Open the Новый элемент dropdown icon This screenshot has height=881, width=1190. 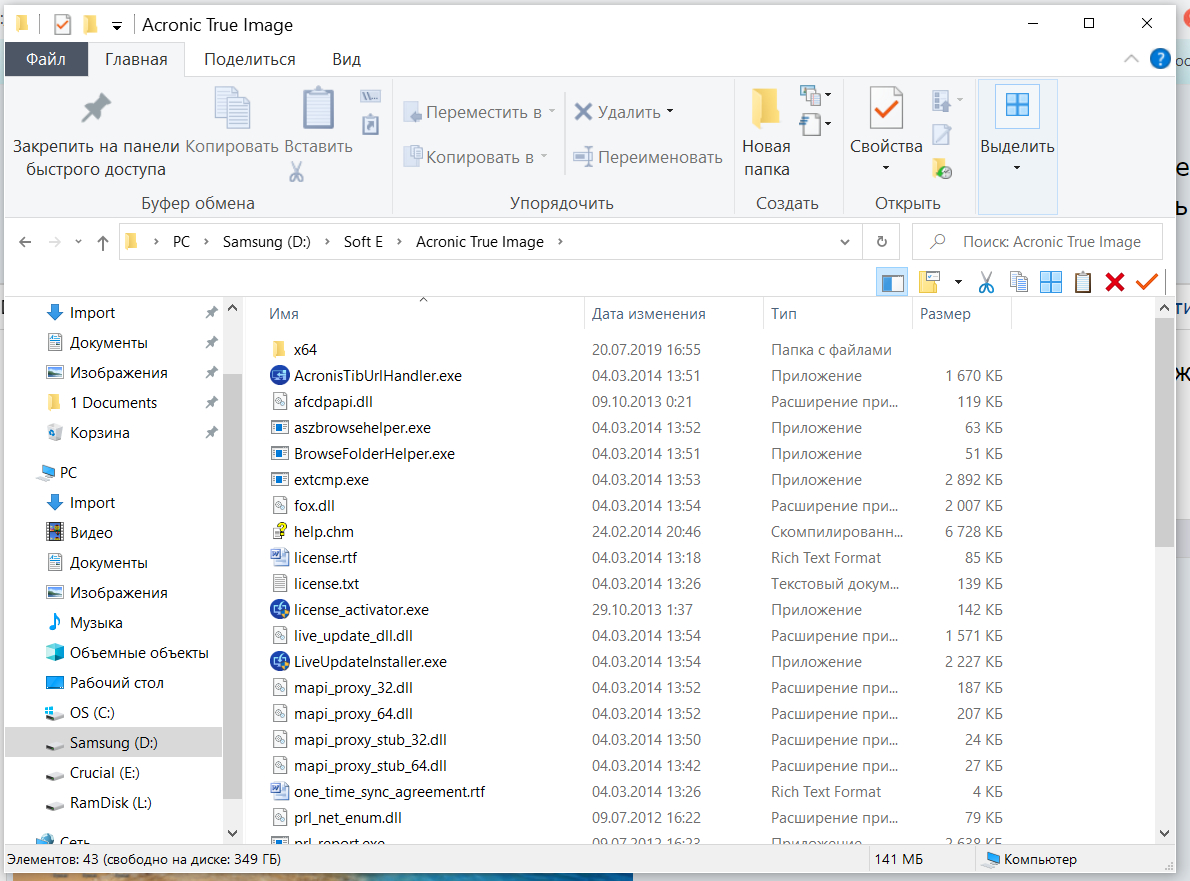pos(815,95)
